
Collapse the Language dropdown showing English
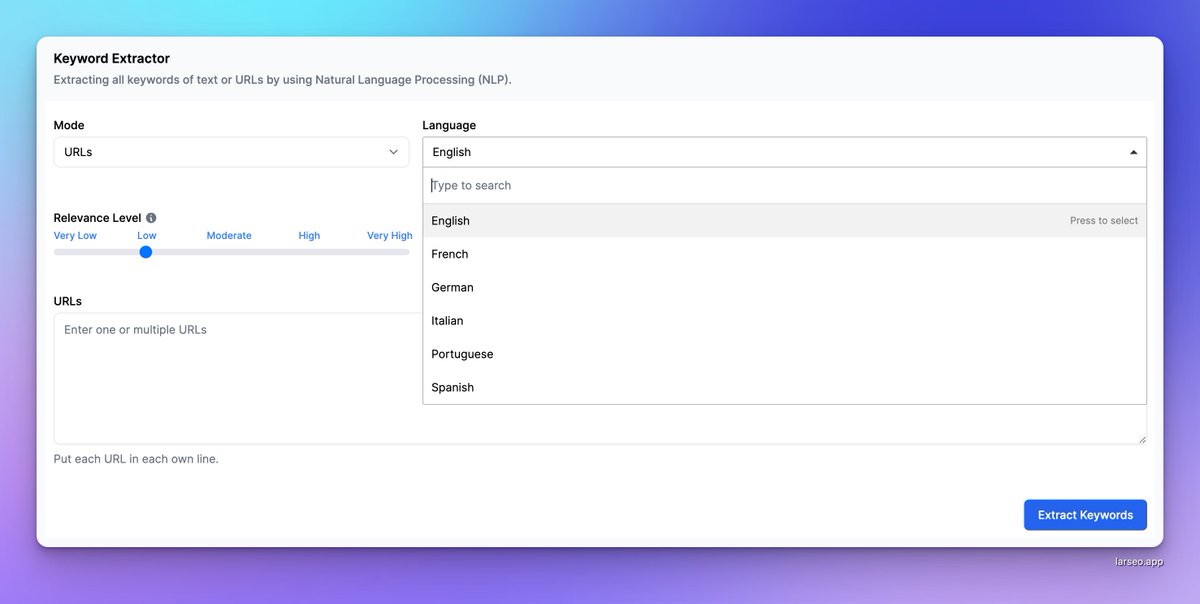pos(784,152)
